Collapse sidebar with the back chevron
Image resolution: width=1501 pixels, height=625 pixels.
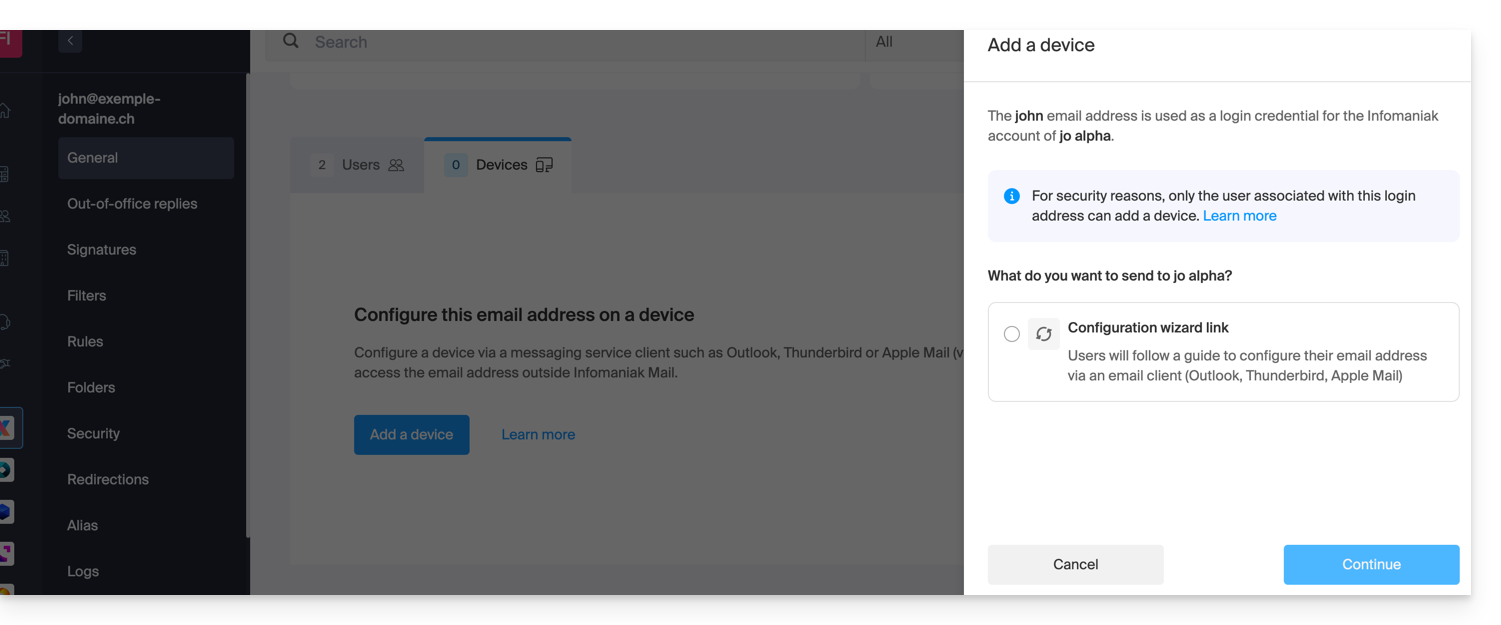[70, 41]
